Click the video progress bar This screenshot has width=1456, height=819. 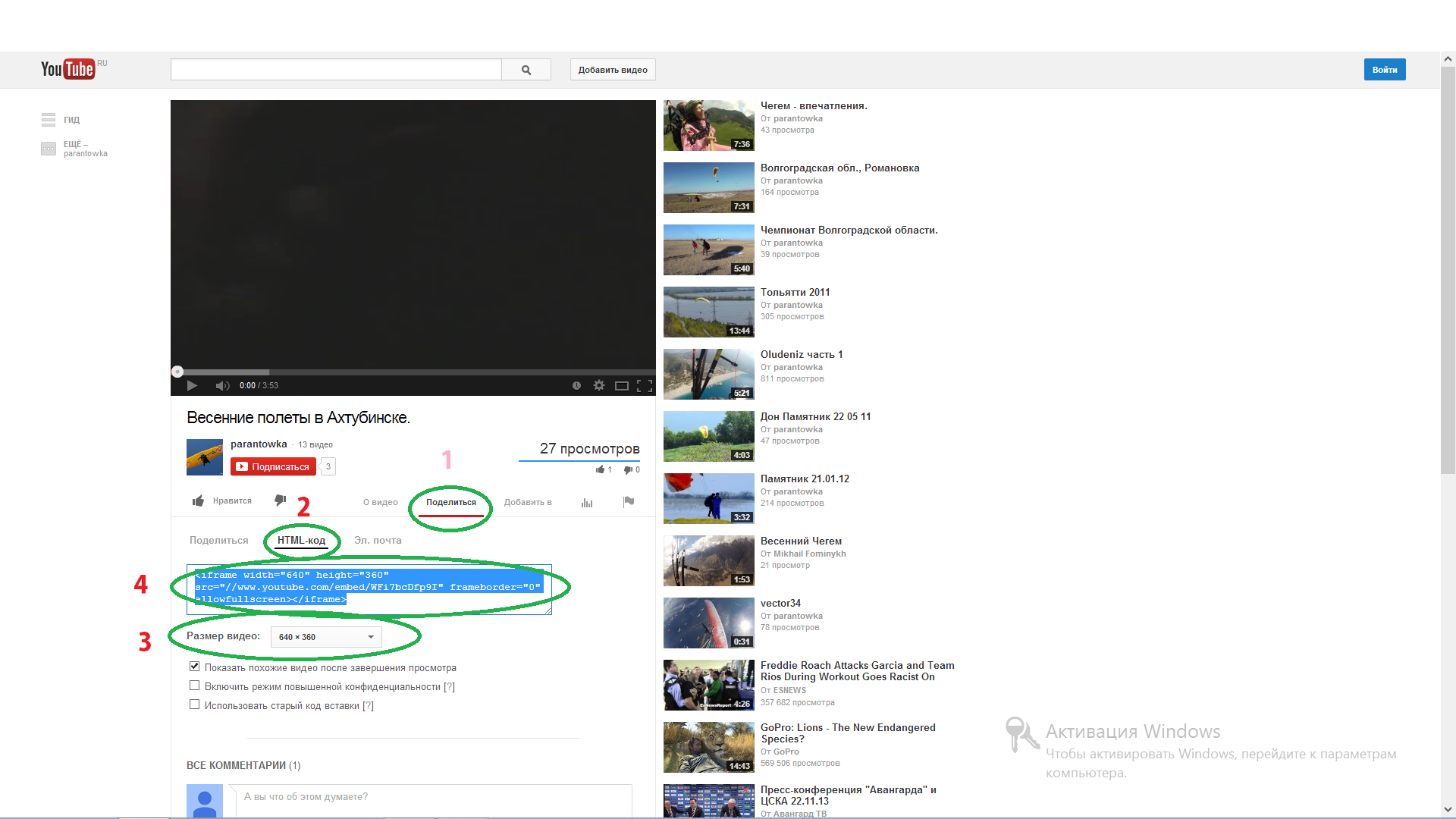pyautogui.click(x=413, y=372)
